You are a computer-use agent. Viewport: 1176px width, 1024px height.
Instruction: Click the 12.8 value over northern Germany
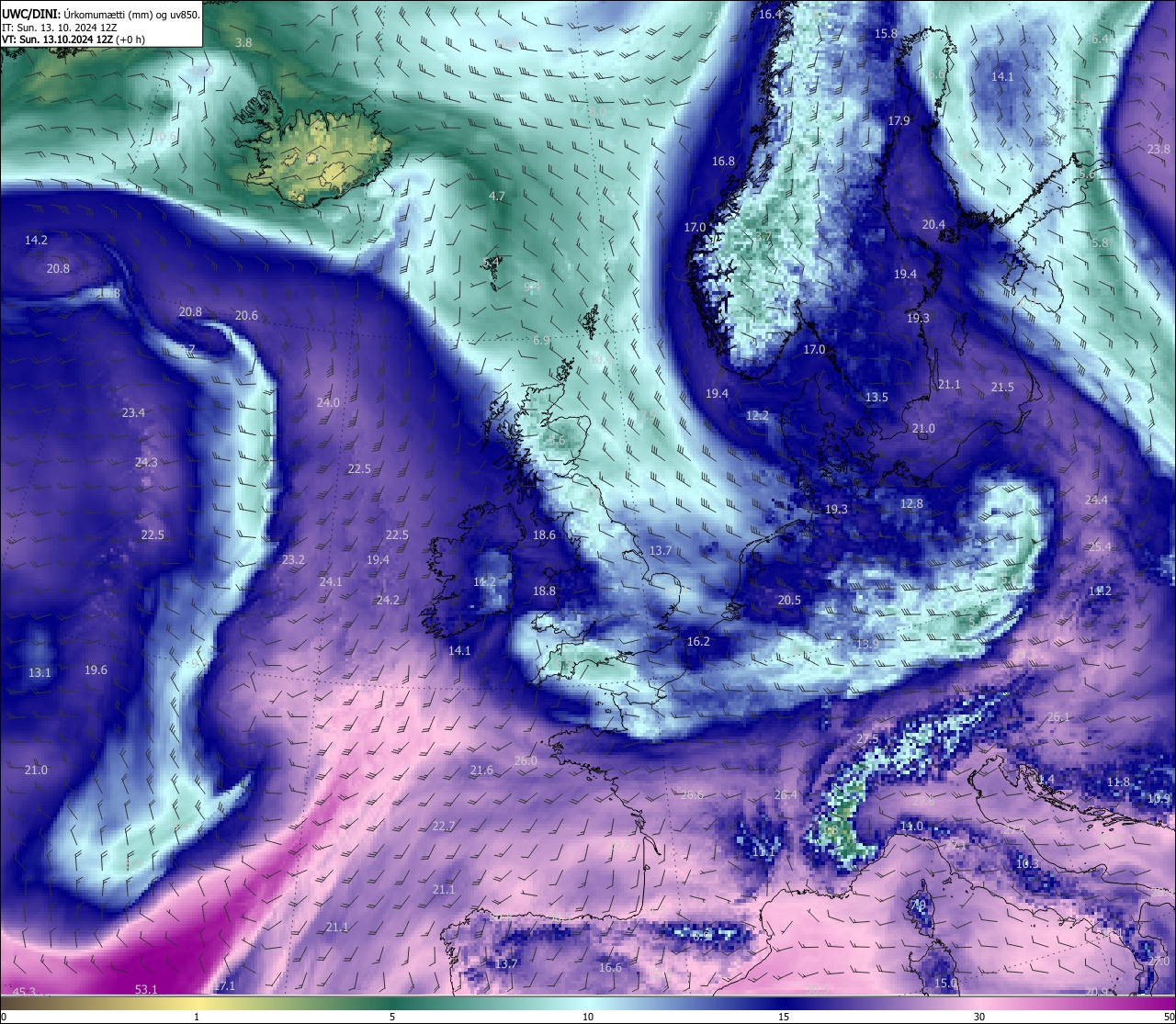[x=911, y=504]
